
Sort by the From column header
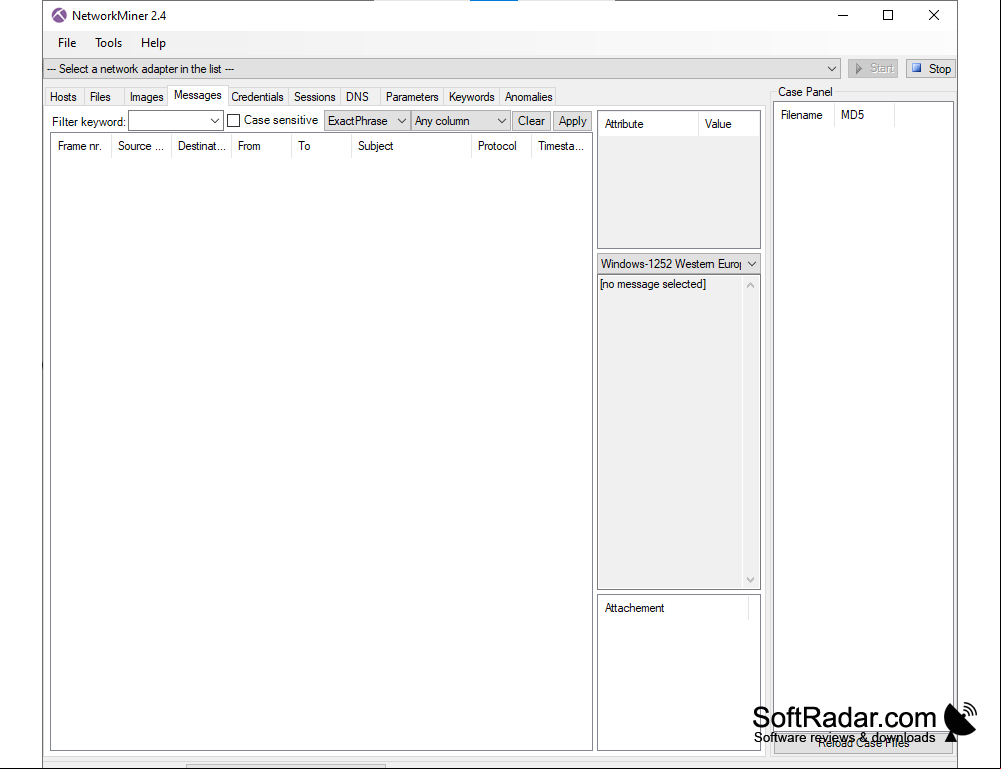pos(261,146)
